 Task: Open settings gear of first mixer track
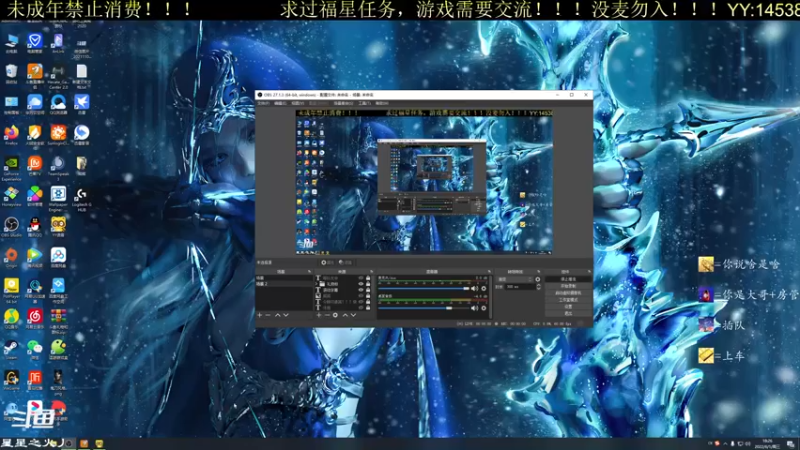[x=484, y=289]
